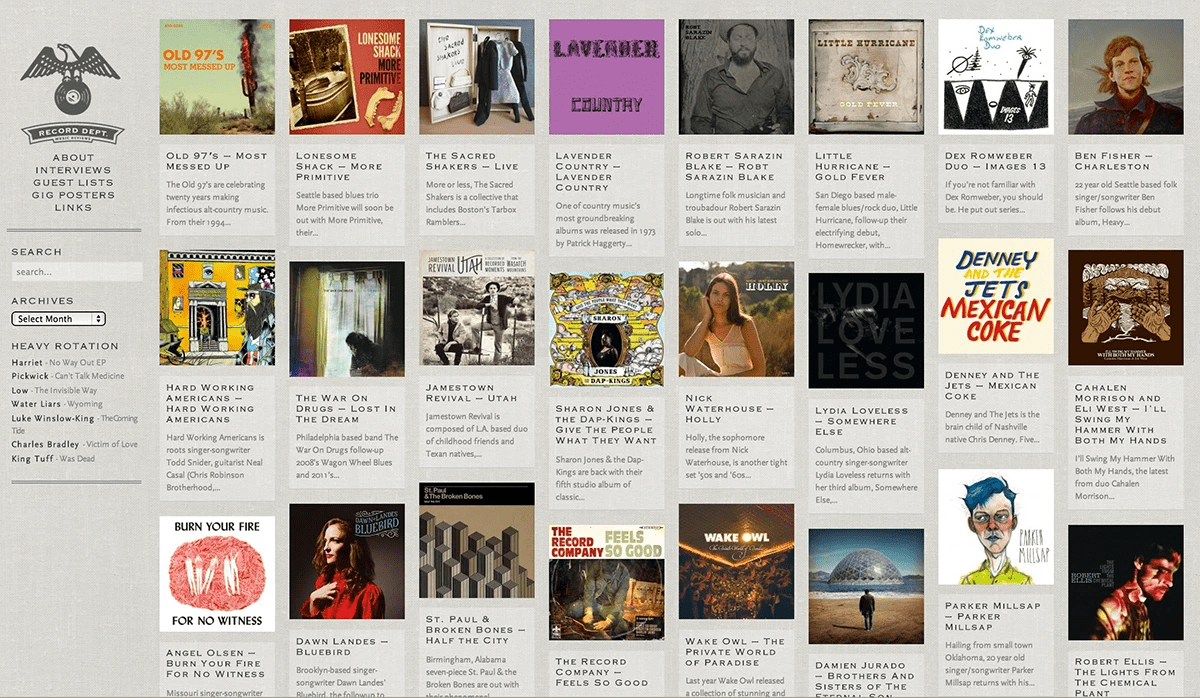Open King Tuff's Was Dead link
The height and width of the screenshot is (698, 1200).
(x=54, y=457)
